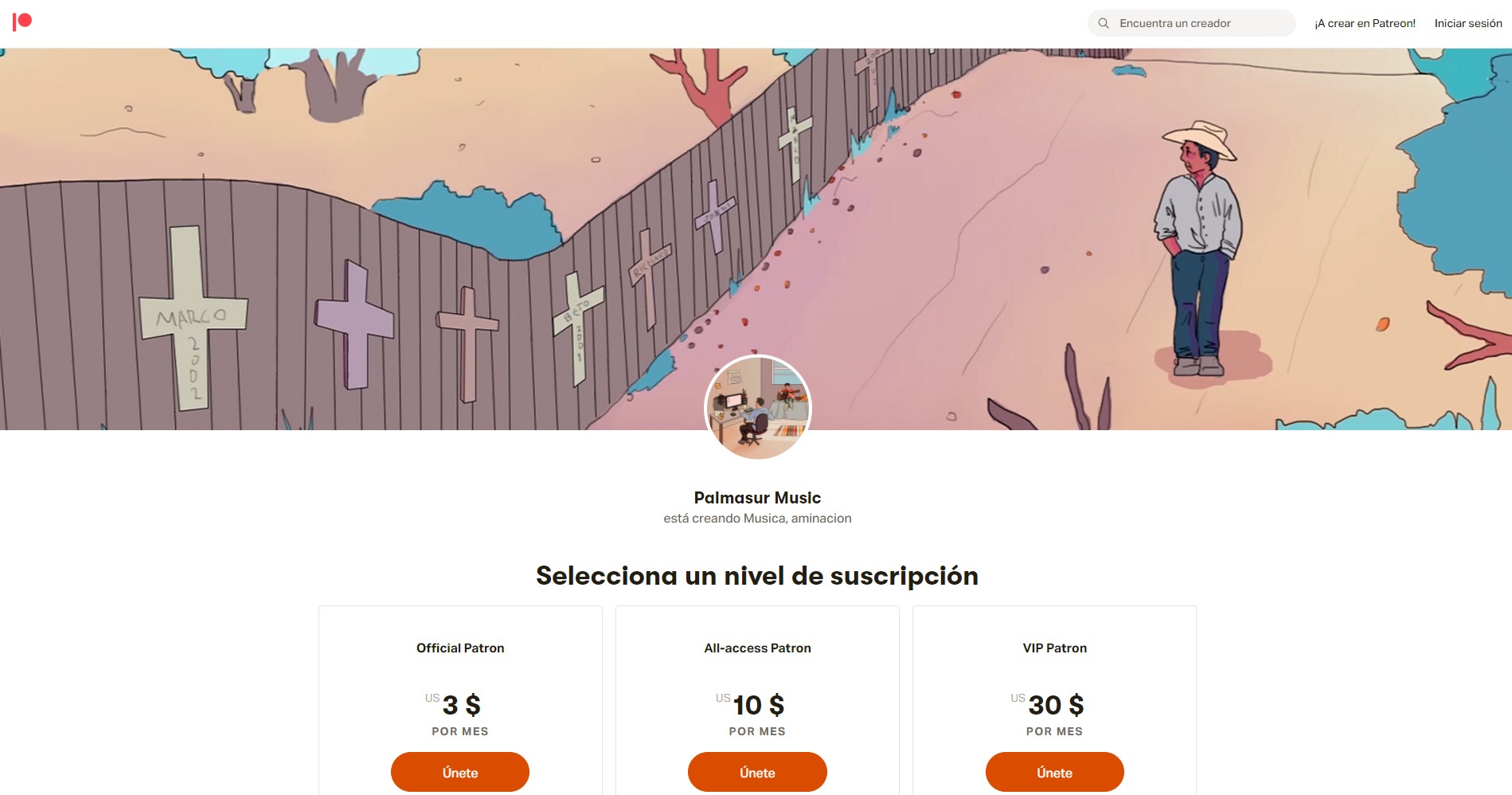
Task: Open '¡A crear en Patreon!' link
Action: tap(1365, 23)
